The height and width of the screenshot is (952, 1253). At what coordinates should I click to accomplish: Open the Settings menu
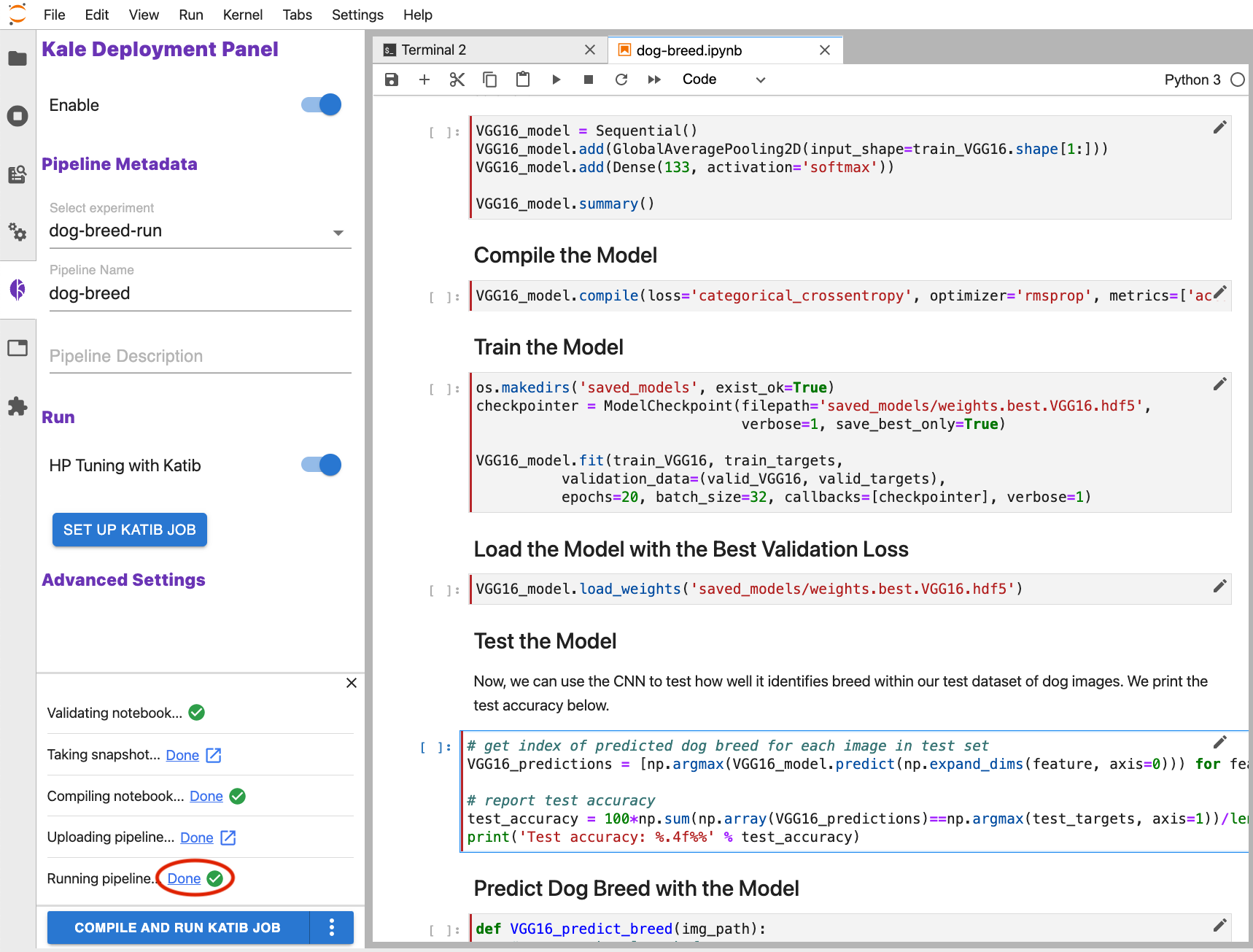(357, 15)
